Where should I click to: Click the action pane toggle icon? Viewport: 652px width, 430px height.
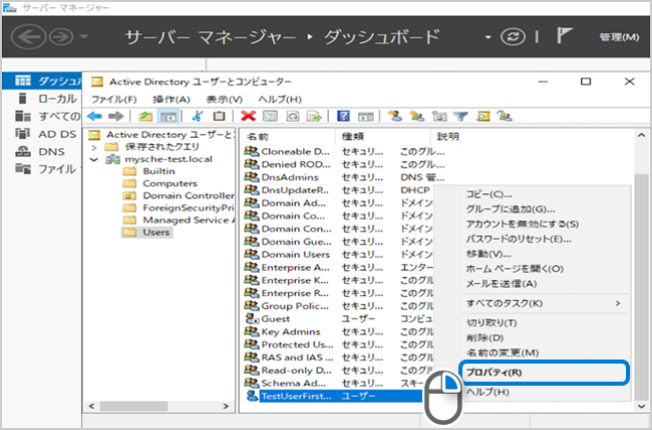[366, 116]
